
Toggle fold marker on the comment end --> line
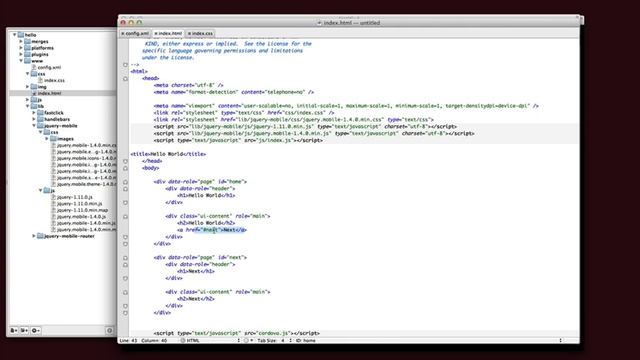(x=125, y=64)
